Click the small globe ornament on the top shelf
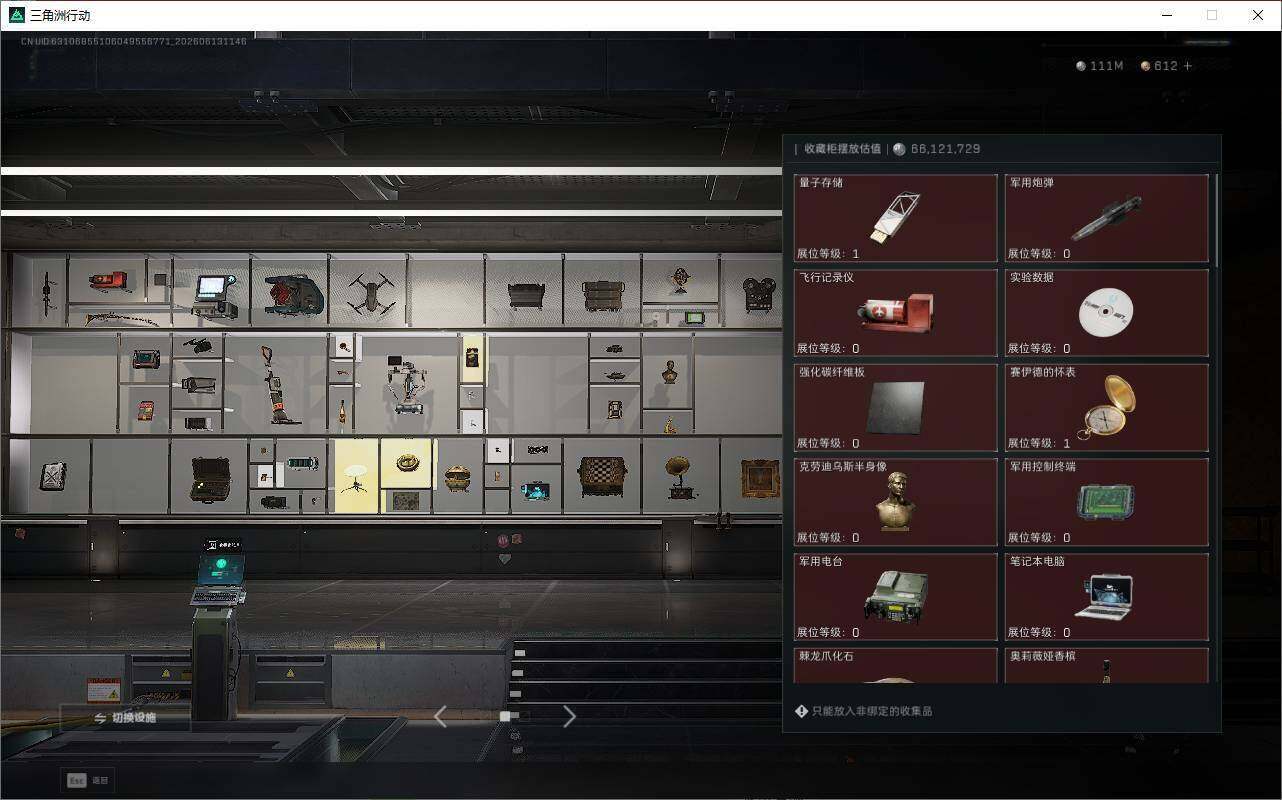This screenshot has height=800, width=1282. 681,281
